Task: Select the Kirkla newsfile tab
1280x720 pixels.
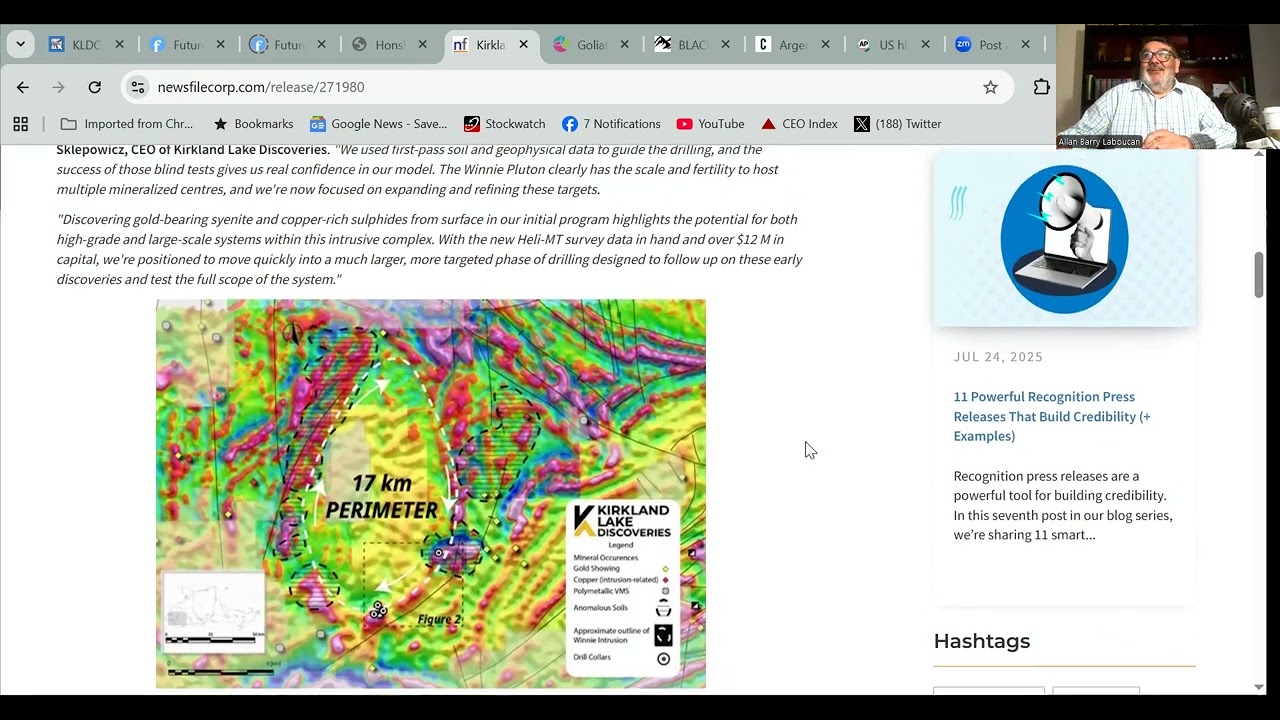Action: [x=490, y=45]
